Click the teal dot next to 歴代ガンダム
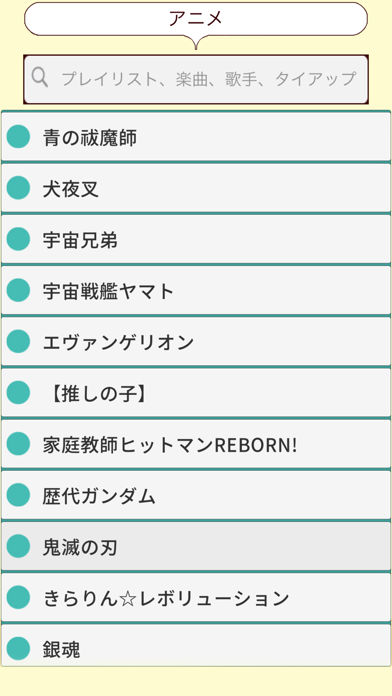The width and height of the screenshot is (392, 696). click(x=18, y=494)
